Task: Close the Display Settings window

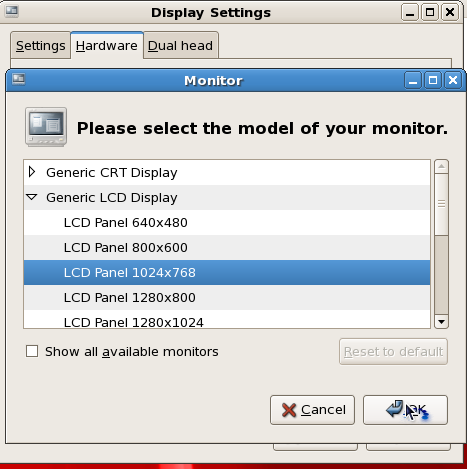Action: (x=450, y=13)
